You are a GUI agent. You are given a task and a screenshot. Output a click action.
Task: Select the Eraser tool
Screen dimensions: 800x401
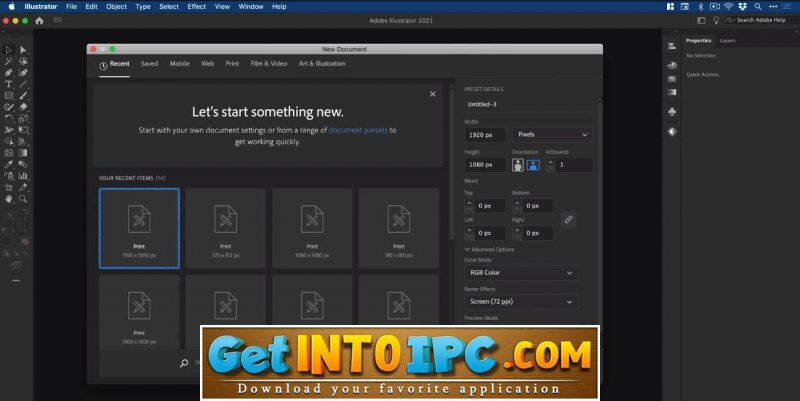tap(23, 107)
